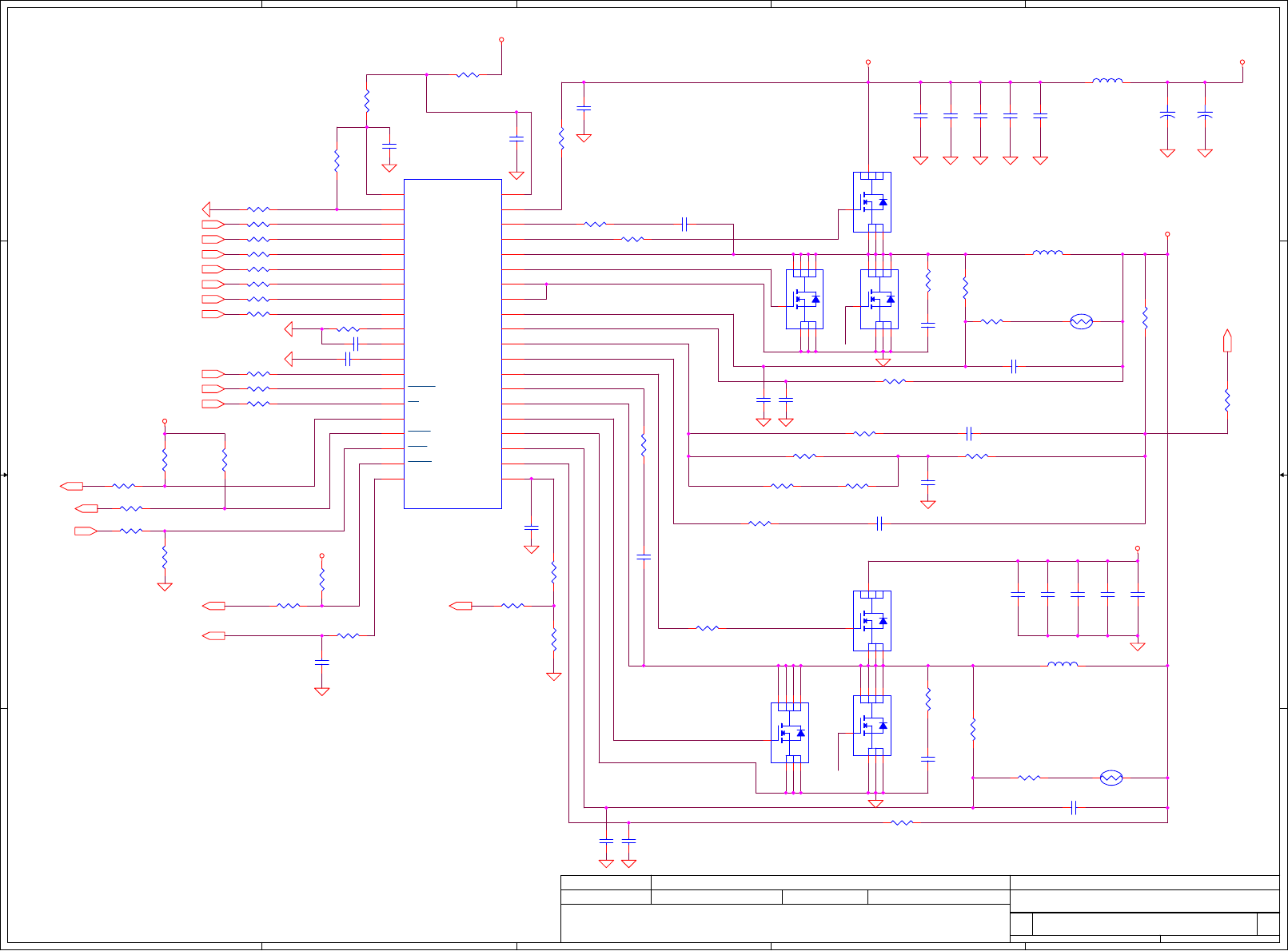Select the large blue IC rectangle

[453, 344]
